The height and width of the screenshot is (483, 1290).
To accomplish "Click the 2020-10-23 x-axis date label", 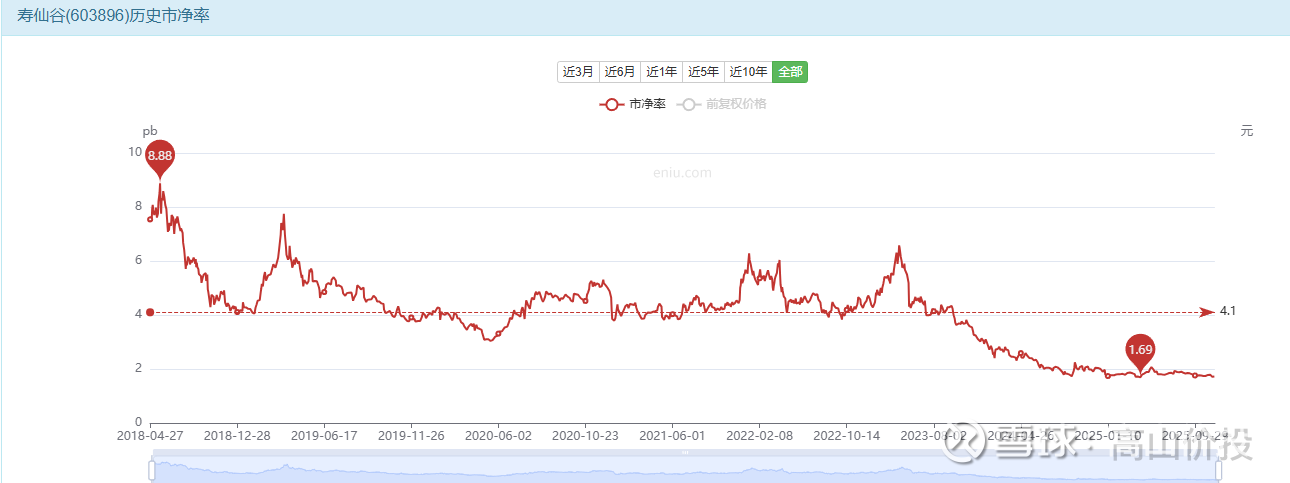I will 587,436.
